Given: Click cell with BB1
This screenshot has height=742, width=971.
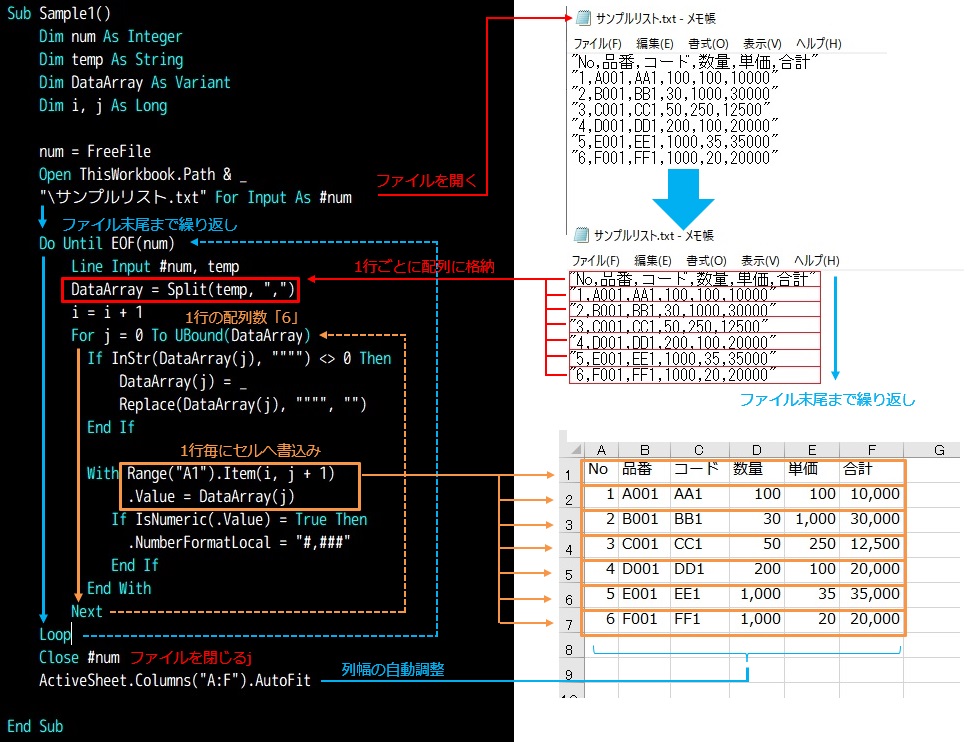Looking at the screenshot, I should (699, 519).
